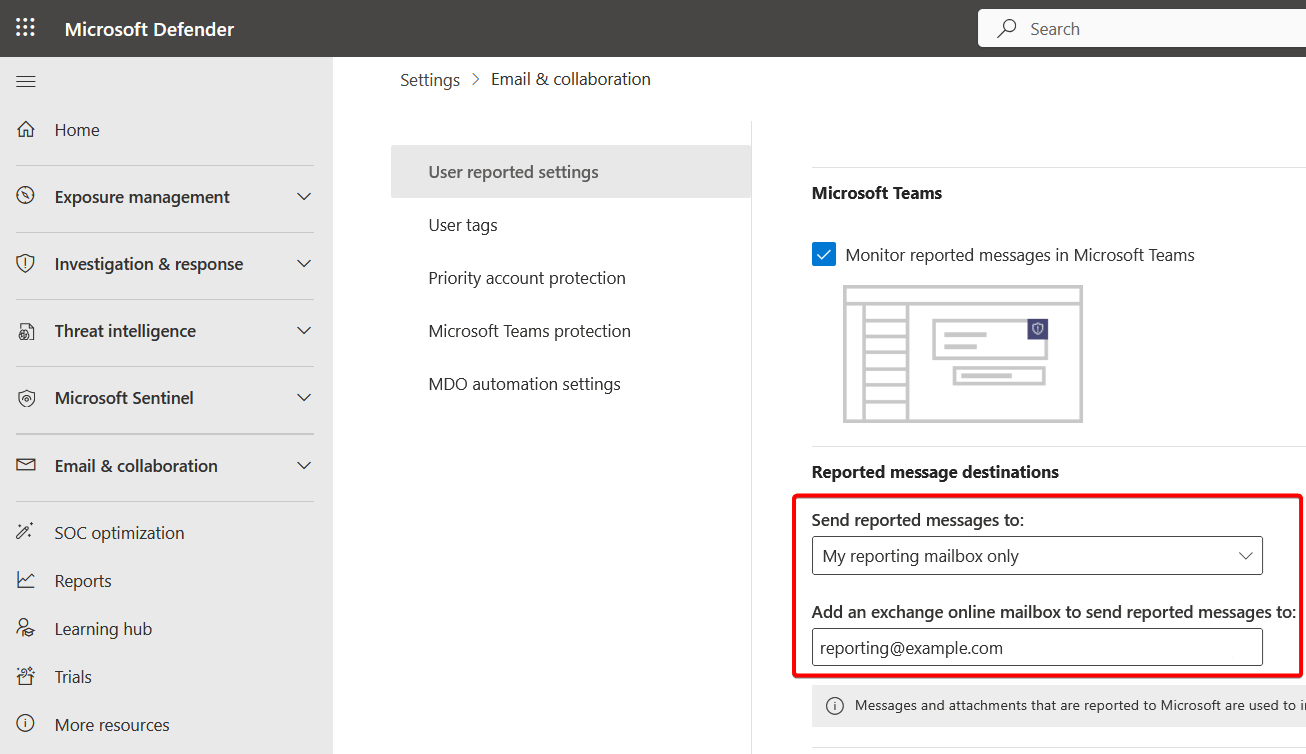
Task: Open the app launcher waffle icon
Action: (25, 28)
